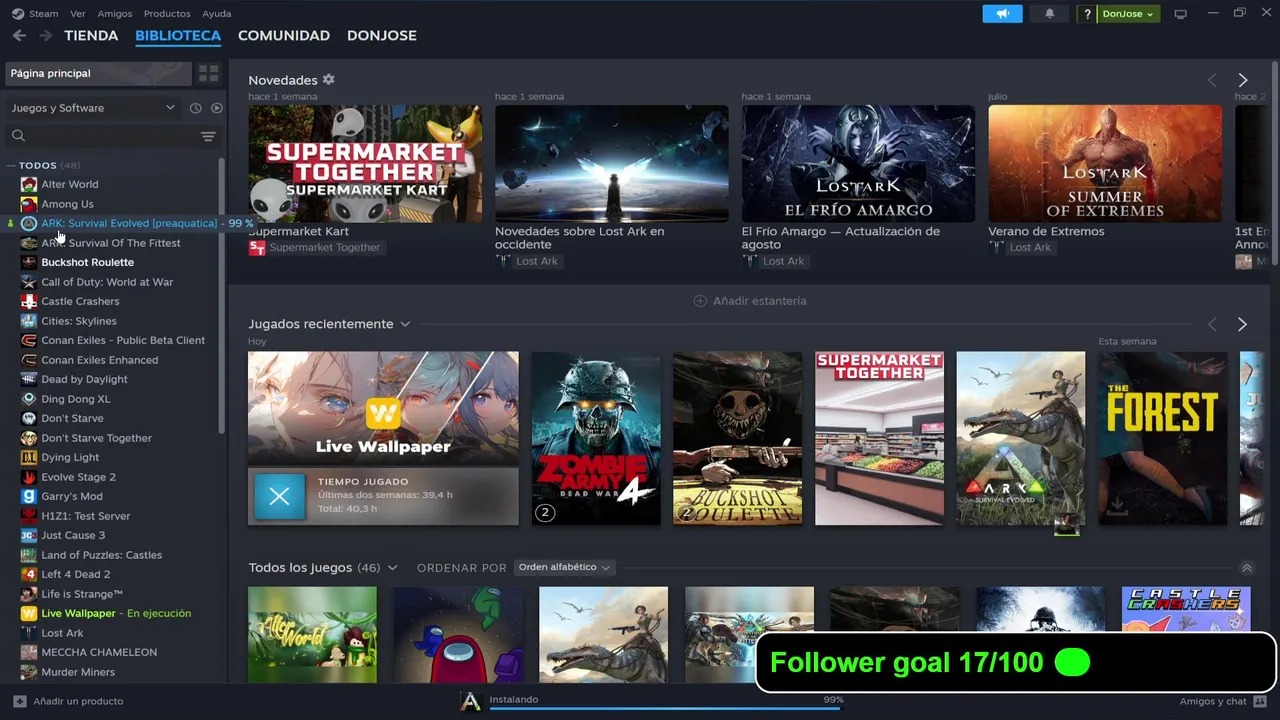Open the Juegos y Software filter dropdown
Viewport: 1280px width, 720px height.
pyautogui.click(x=93, y=108)
